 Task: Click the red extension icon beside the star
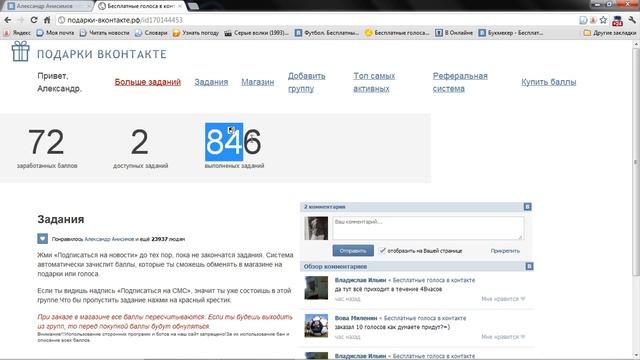(617, 20)
